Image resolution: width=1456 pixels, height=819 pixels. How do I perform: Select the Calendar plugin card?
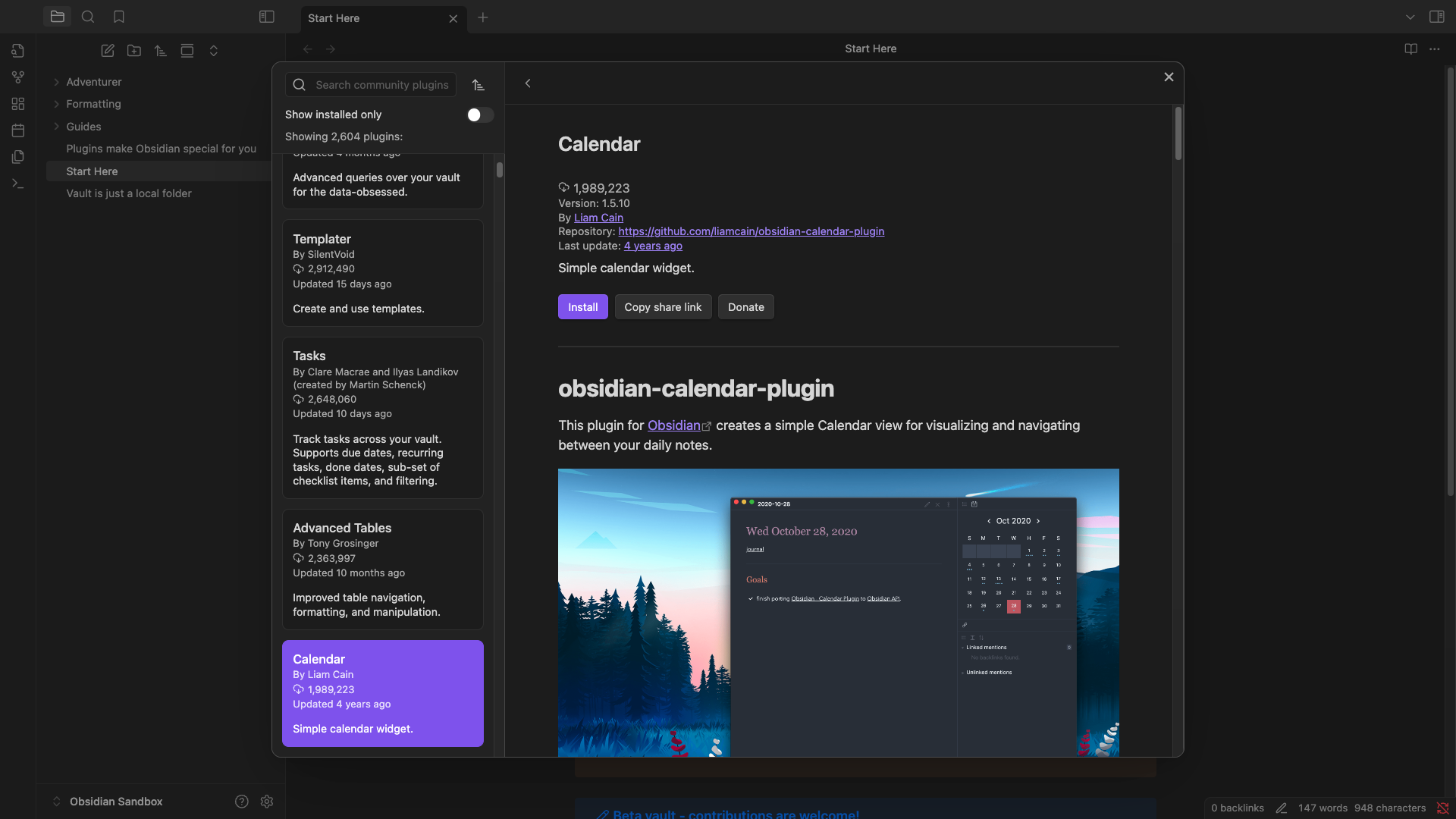click(382, 693)
